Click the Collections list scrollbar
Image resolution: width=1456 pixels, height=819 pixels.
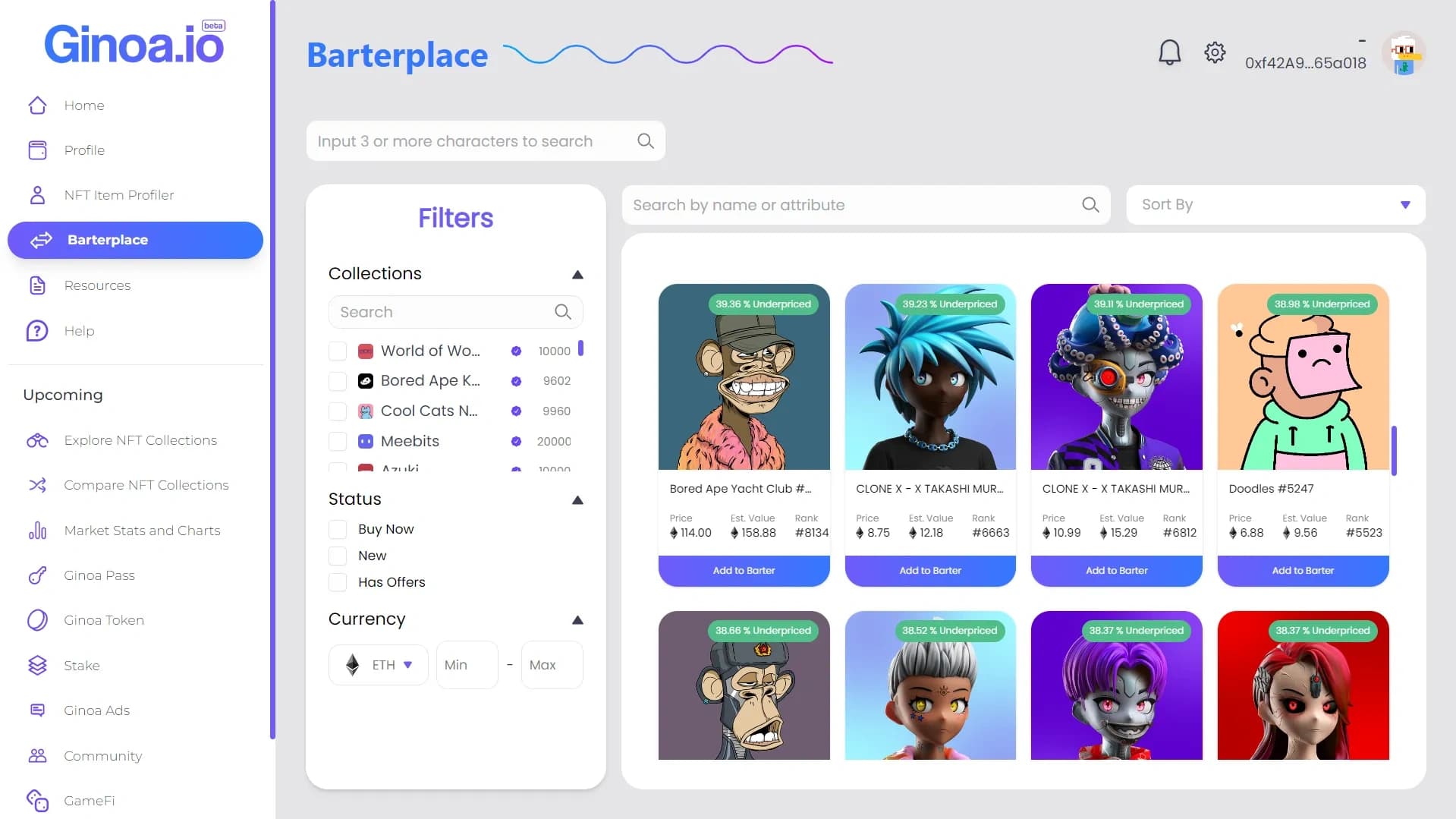pyautogui.click(x=580, y=348)
